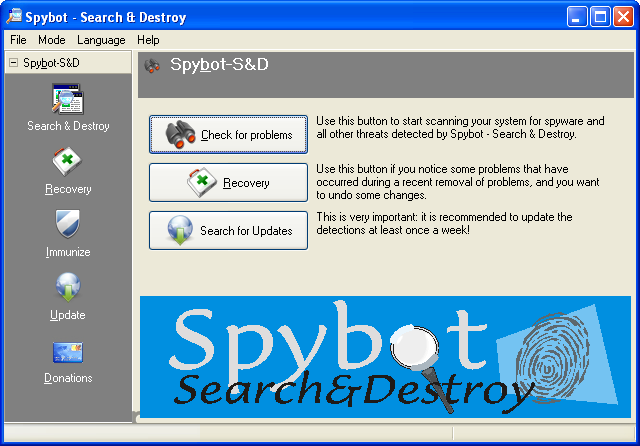Click the Recovery label in the sidebar
The image size is (640, 446).
(x=68, y=189)
